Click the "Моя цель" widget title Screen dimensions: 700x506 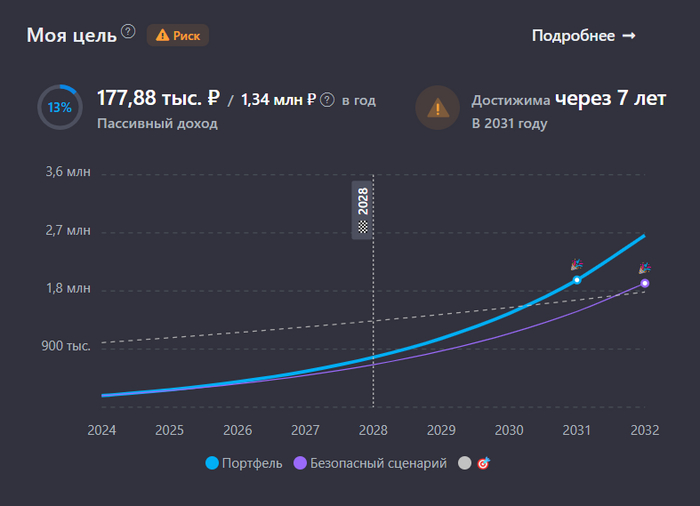pos(71,36)
